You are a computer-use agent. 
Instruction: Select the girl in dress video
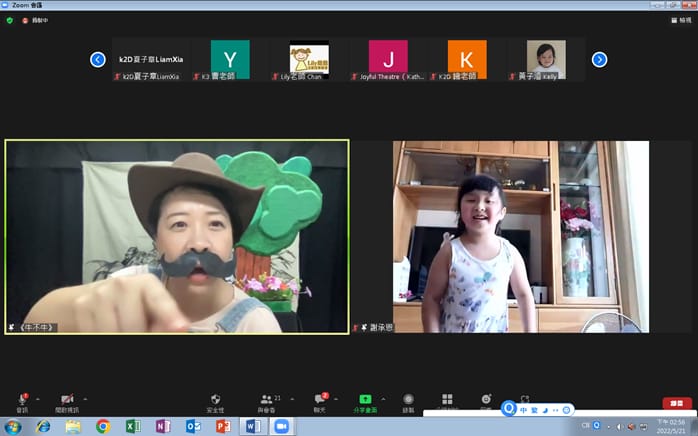[x=521, y=236]
